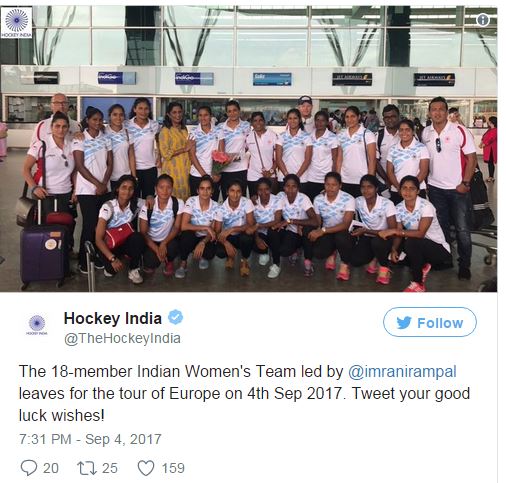
Task: Click the retweet arrows icon
Action: tap(87, 468)
